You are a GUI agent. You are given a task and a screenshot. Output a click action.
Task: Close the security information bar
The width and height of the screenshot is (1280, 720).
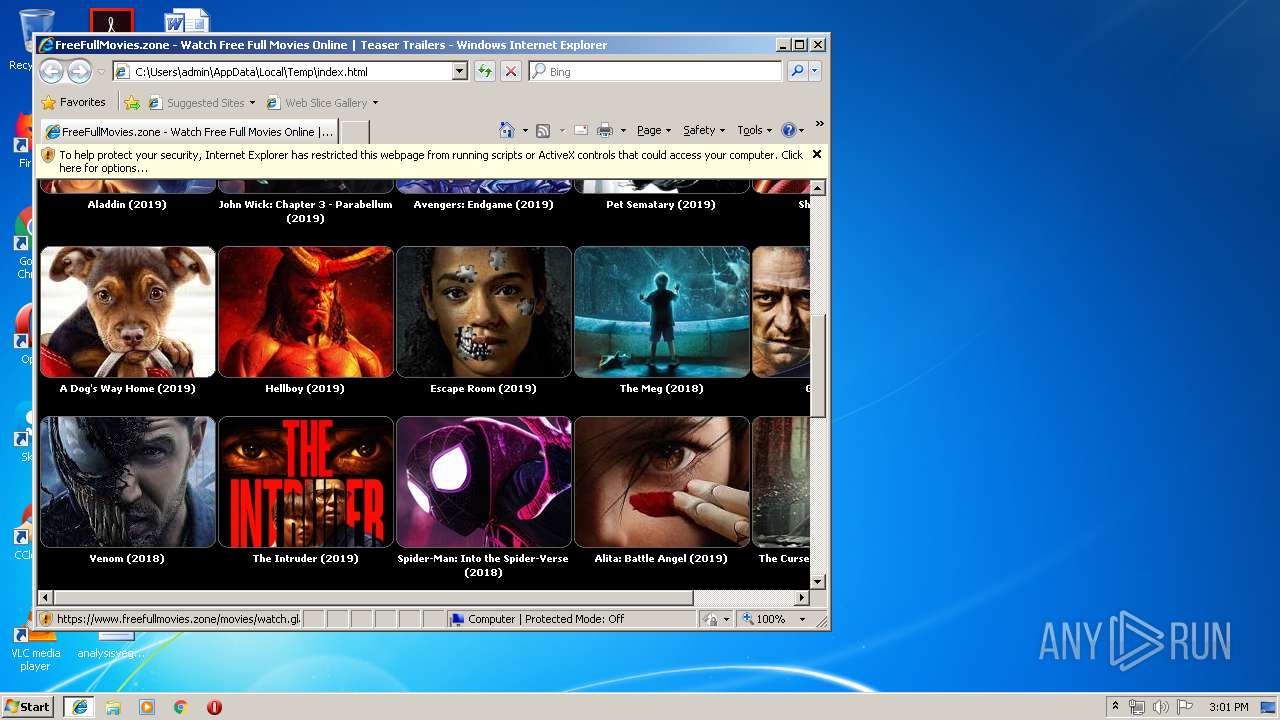817,154
